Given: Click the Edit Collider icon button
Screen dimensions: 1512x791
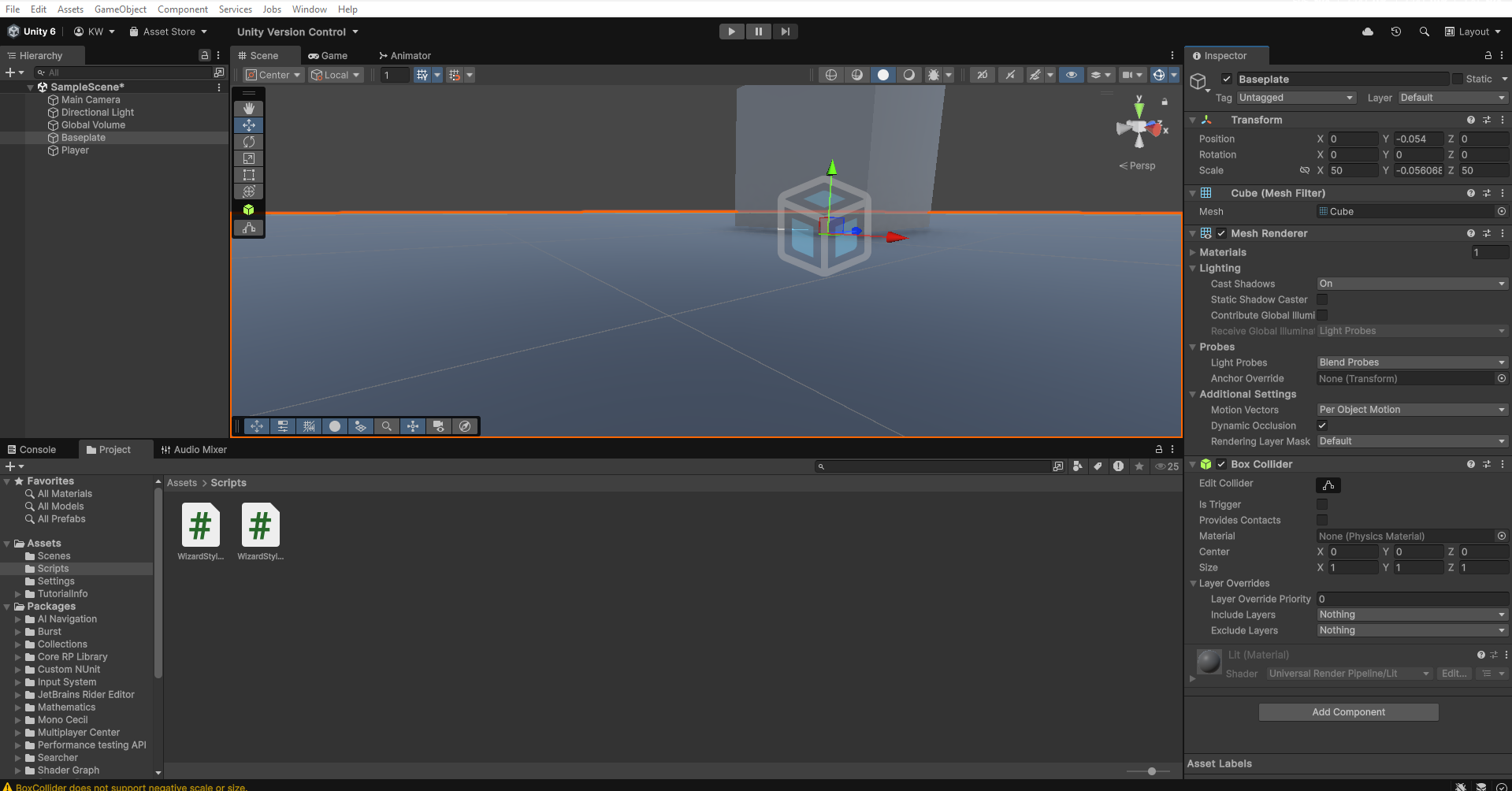Looking at the screenshot, I should coord(1328,485).
